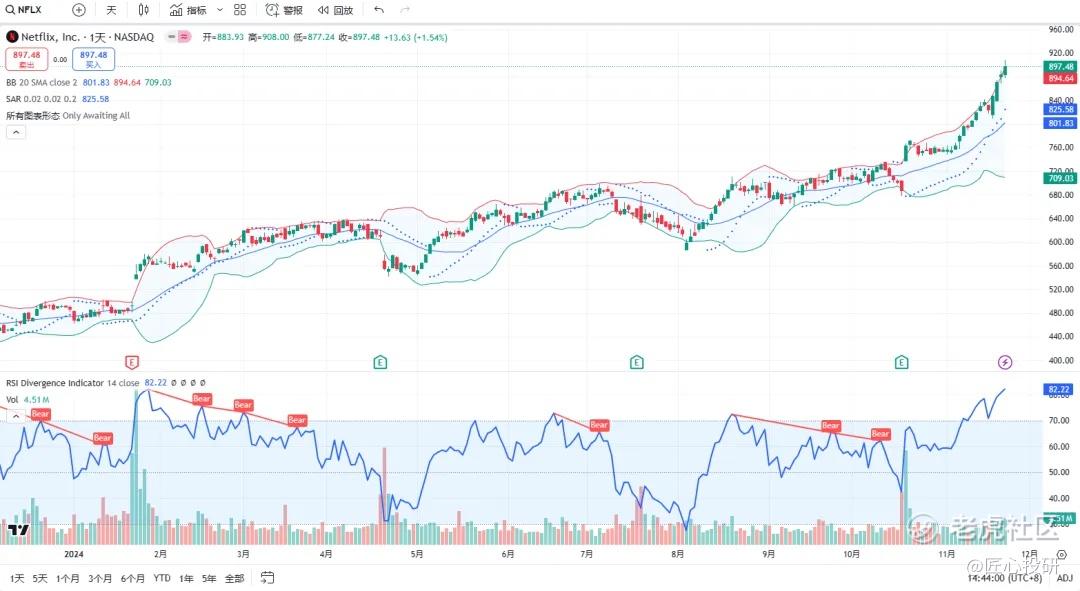Create an alert with 警报 button

[x=284, y=10]
